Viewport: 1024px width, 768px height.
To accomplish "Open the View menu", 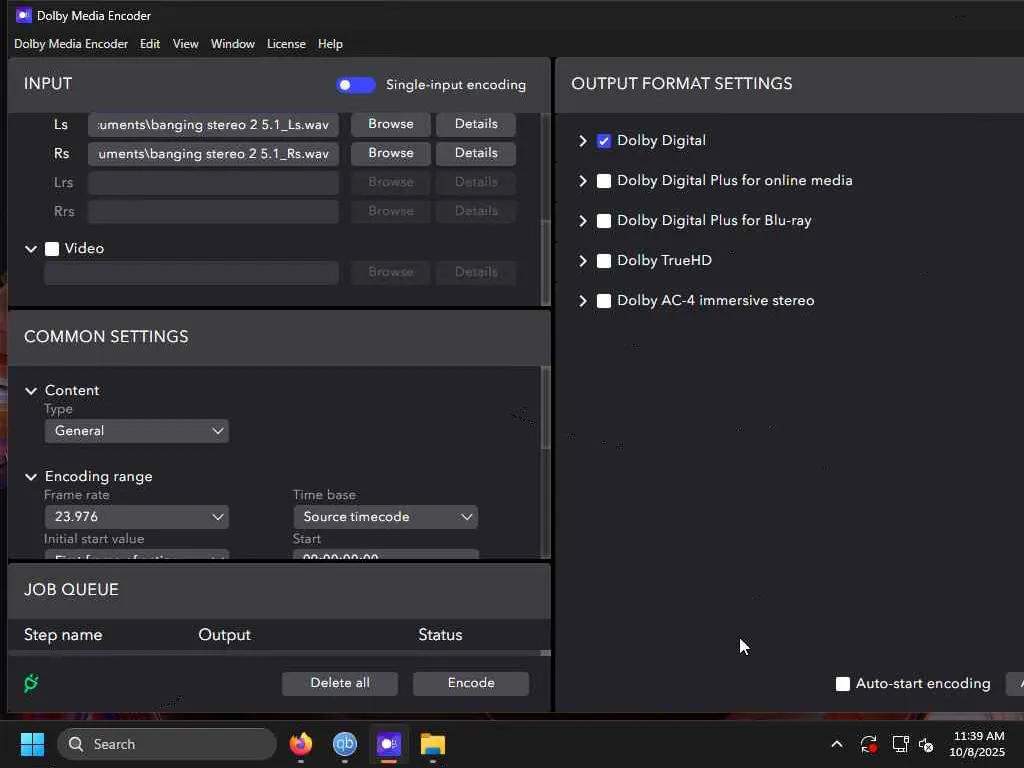I will point(185,44).
